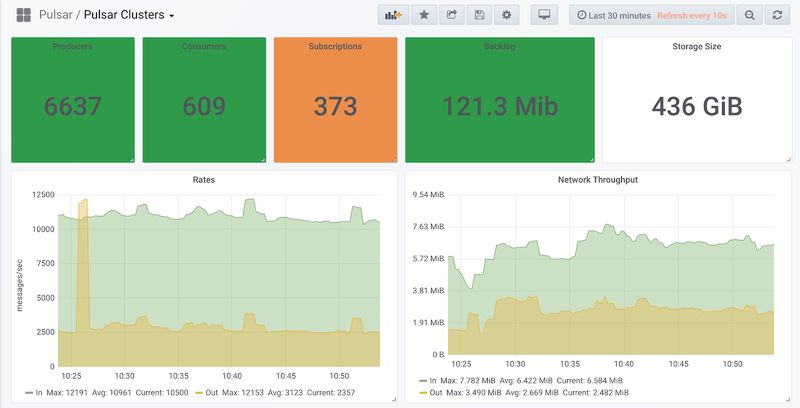Open the share dashboard icon
The height and width of the screenshot is (408, 800).
click(x=452, y=15)
